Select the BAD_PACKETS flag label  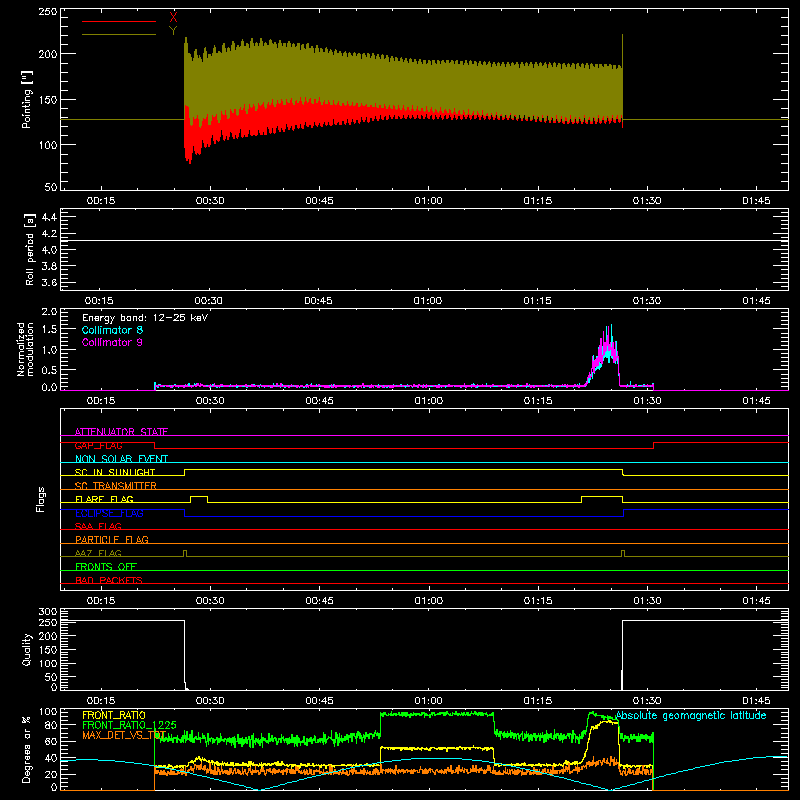pyautogui.click(x=109, y=580)
